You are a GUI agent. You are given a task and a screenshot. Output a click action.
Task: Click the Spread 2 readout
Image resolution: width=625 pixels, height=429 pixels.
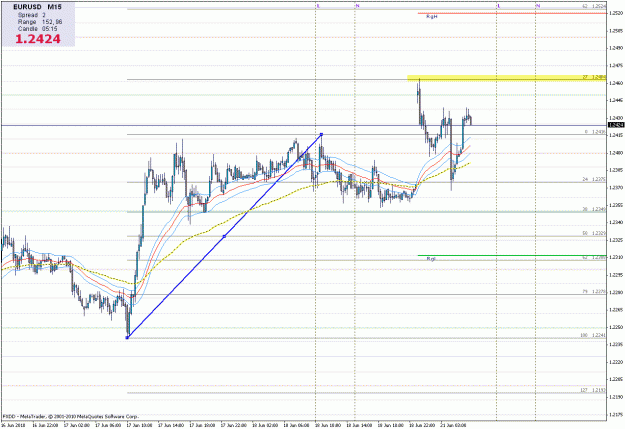31,15
